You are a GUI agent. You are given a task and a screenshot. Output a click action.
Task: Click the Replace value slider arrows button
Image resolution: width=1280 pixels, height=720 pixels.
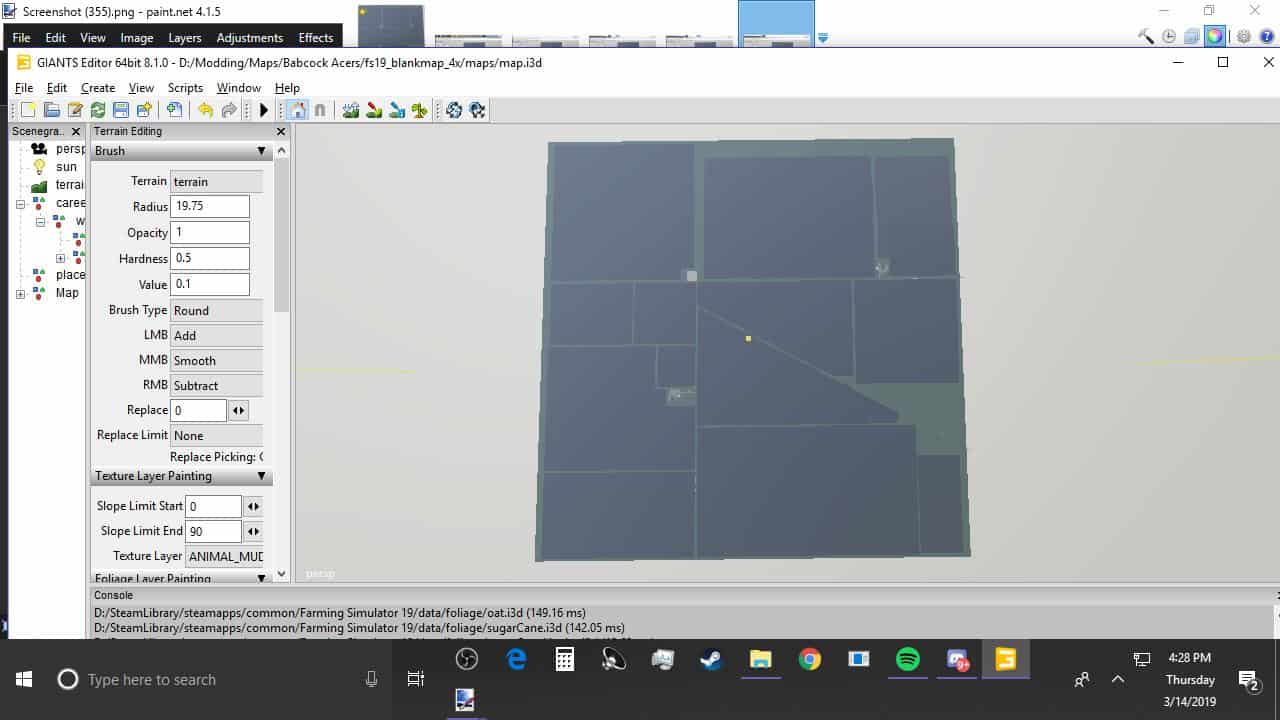[x=239, y=410]
